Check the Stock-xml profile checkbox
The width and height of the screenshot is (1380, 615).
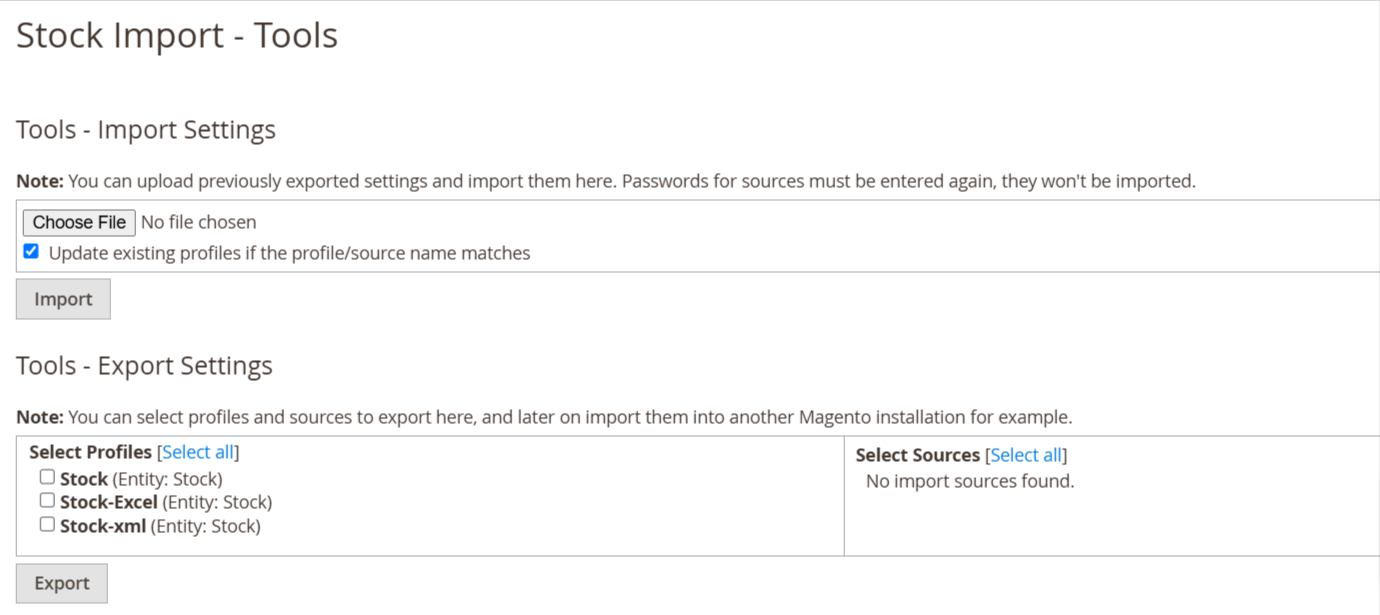coord(47,524)
